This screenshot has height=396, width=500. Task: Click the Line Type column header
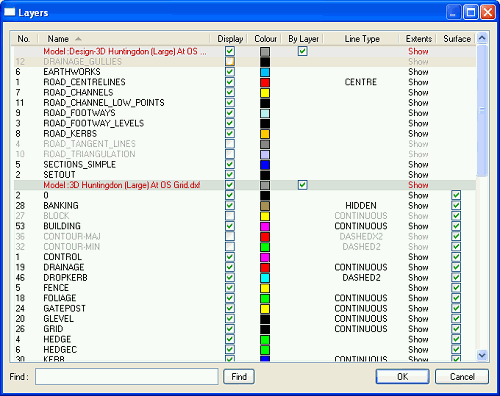(362, 39)
